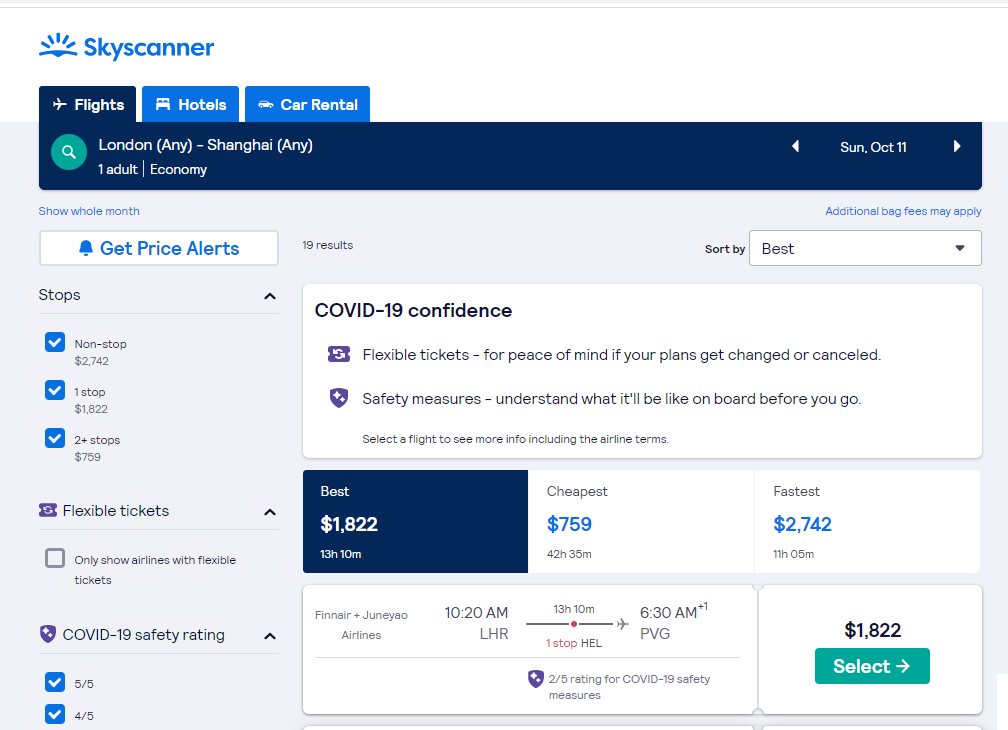Click the Get Price Alerts button
The width and height of the screenshot is (1008, 730).
[x=159, y=248]
